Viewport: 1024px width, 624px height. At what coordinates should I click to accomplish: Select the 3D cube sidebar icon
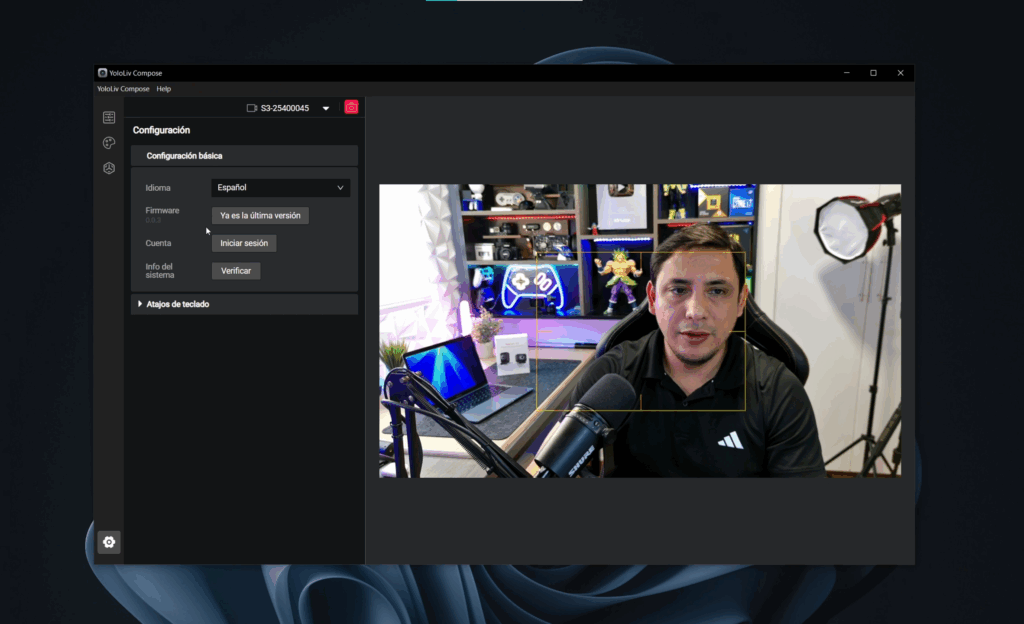(x=109, y=168)
